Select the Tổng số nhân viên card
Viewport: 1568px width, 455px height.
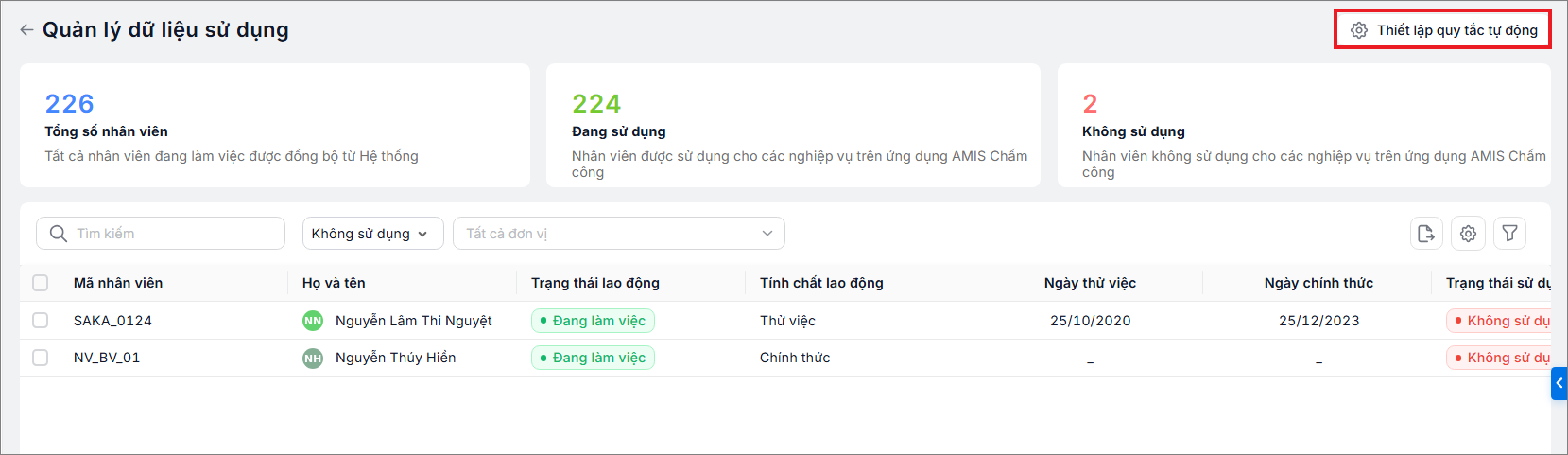275,126
